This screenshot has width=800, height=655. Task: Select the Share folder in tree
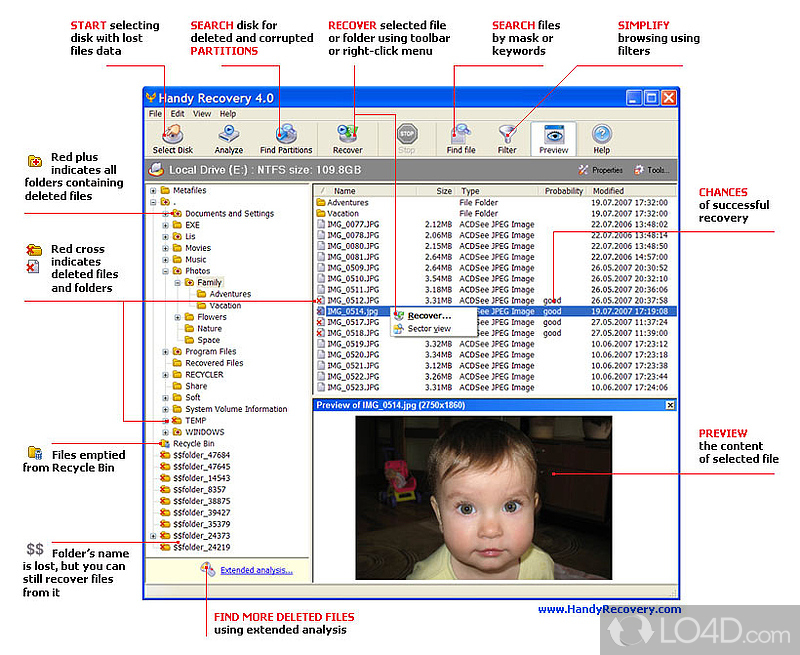click(x=196, y=386)
